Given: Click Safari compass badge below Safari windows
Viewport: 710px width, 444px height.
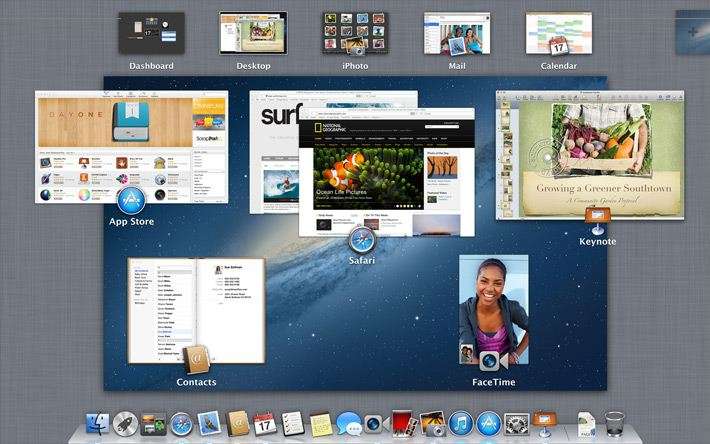Looking at the screenshot, I should 362,240.
